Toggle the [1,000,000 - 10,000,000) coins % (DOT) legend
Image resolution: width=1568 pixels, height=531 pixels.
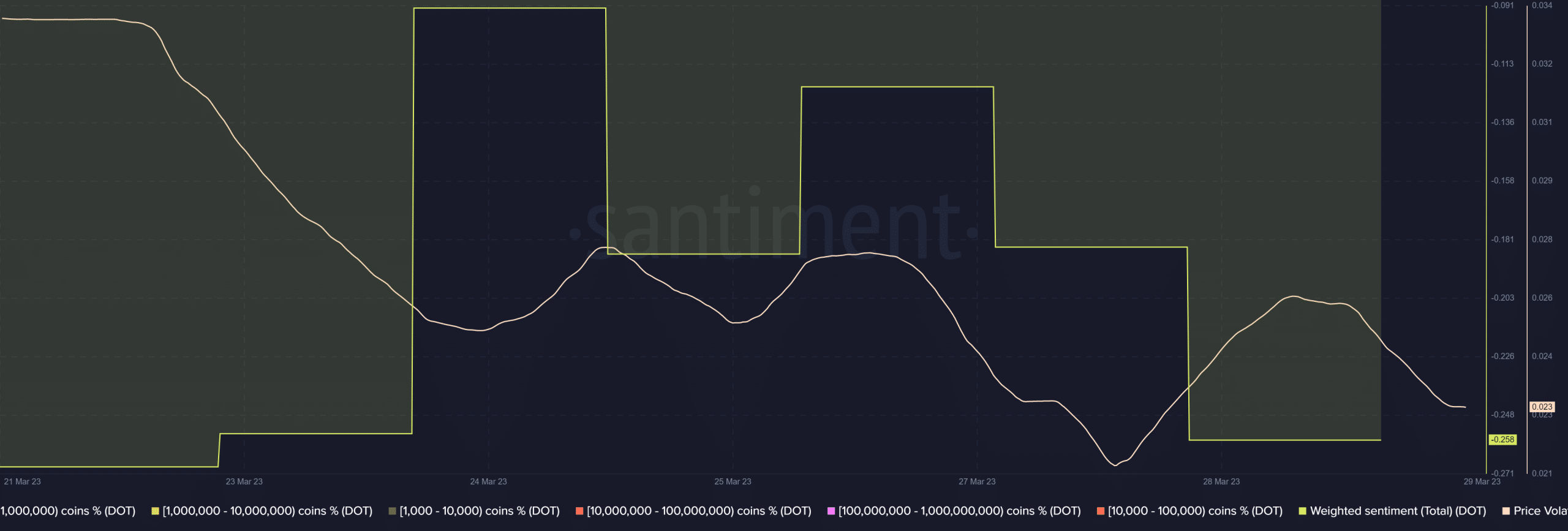(262, 511)
